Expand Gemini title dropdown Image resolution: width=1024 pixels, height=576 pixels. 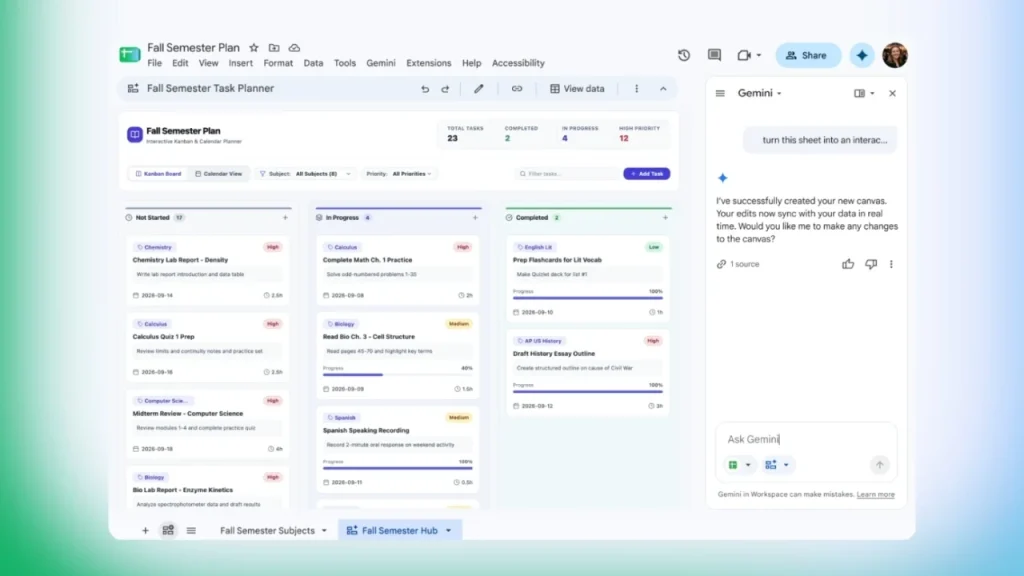point(779,93)
